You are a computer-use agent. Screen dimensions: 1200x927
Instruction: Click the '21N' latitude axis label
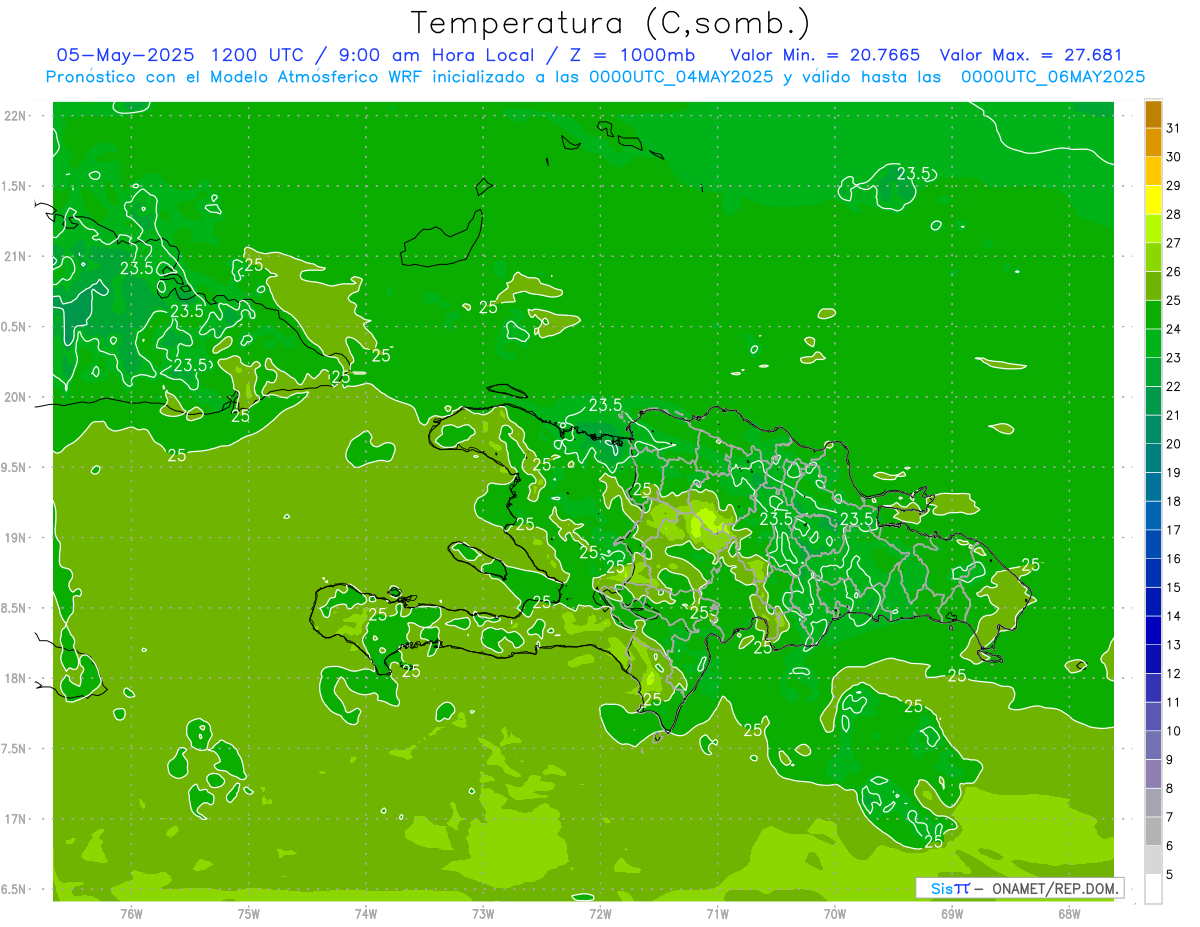pos(15,256)
